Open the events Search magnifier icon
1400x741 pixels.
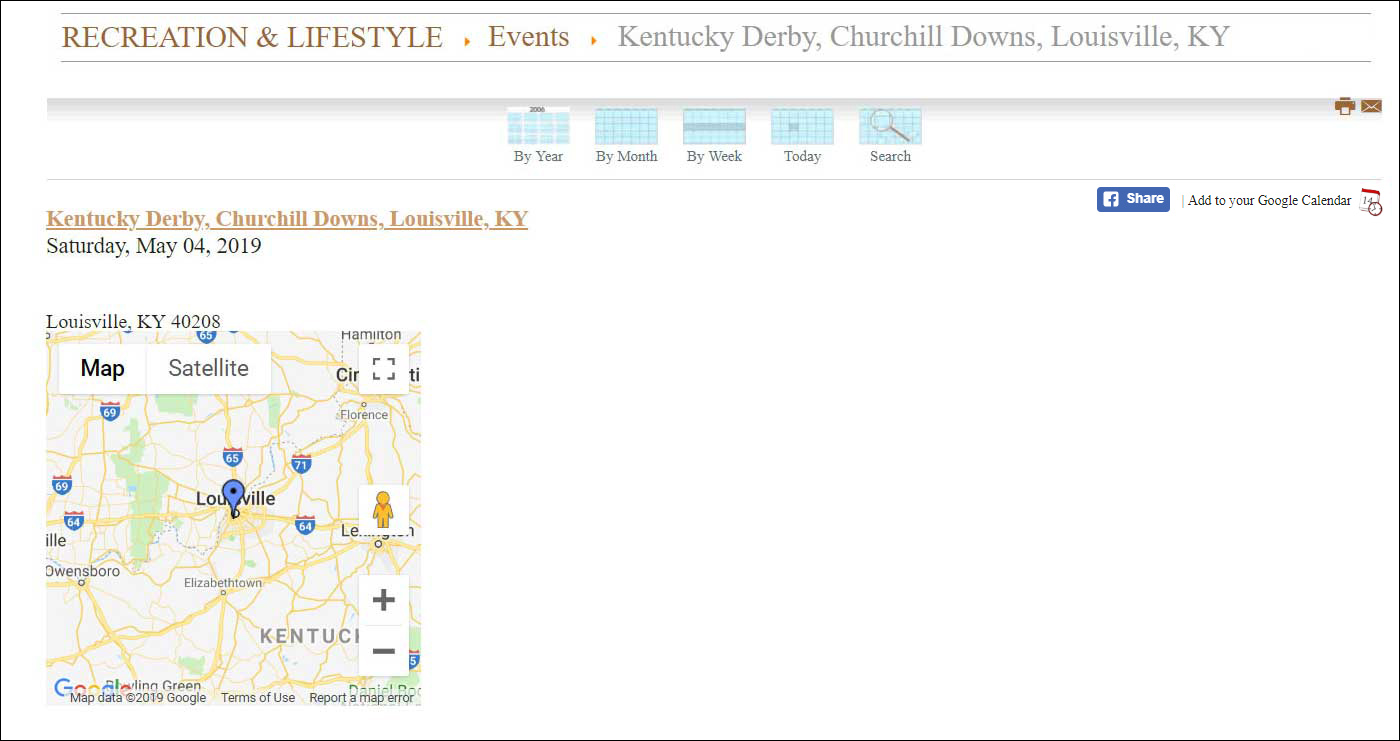click(x=890, y=127)
